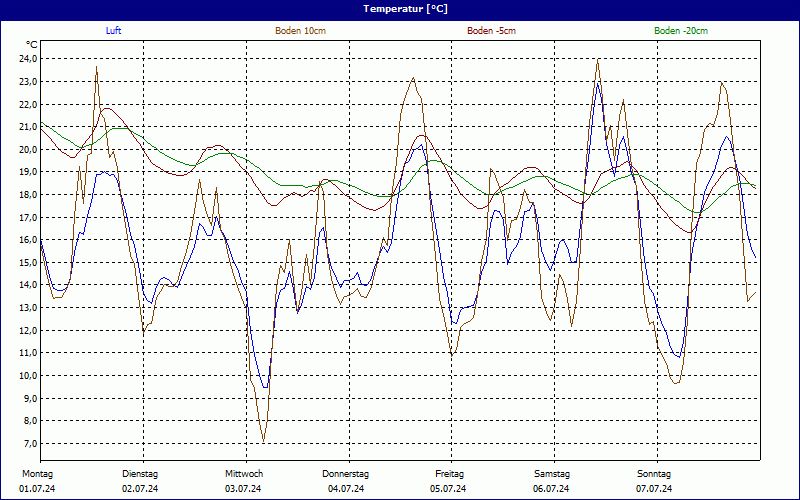Click the 'Mittwoch' day label
This screenshot has width=800, height=500.
pos(244,474)
